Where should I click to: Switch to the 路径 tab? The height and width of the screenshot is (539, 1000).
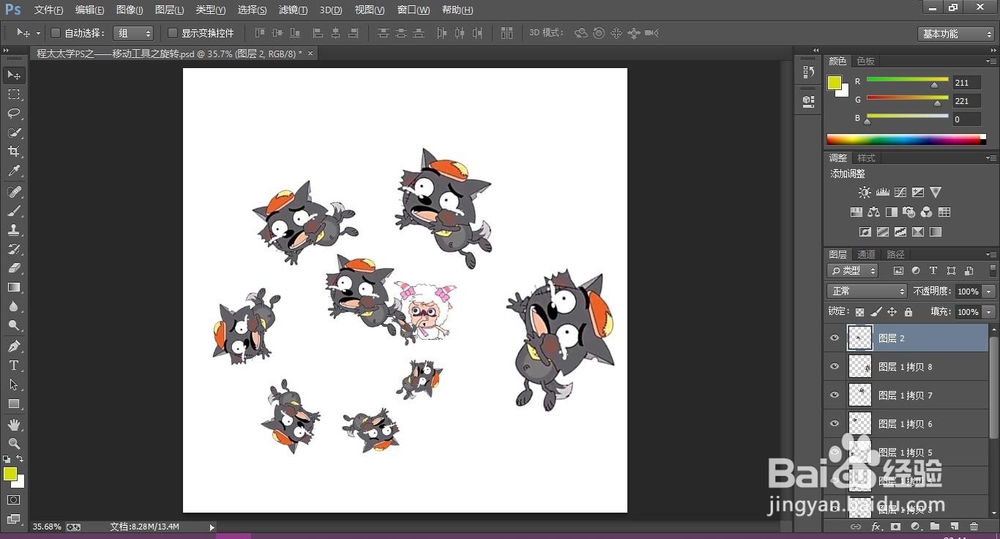pyautogui.click(x=895, y=255)
